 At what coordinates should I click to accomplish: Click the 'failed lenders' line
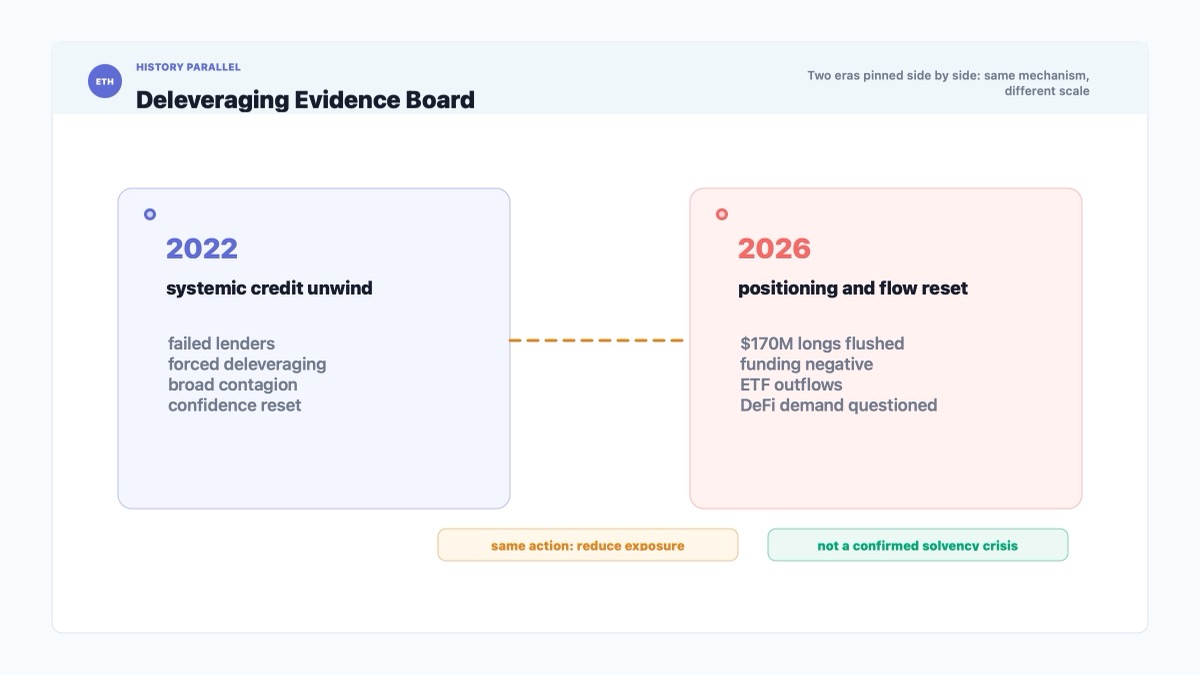coord(221,344)
